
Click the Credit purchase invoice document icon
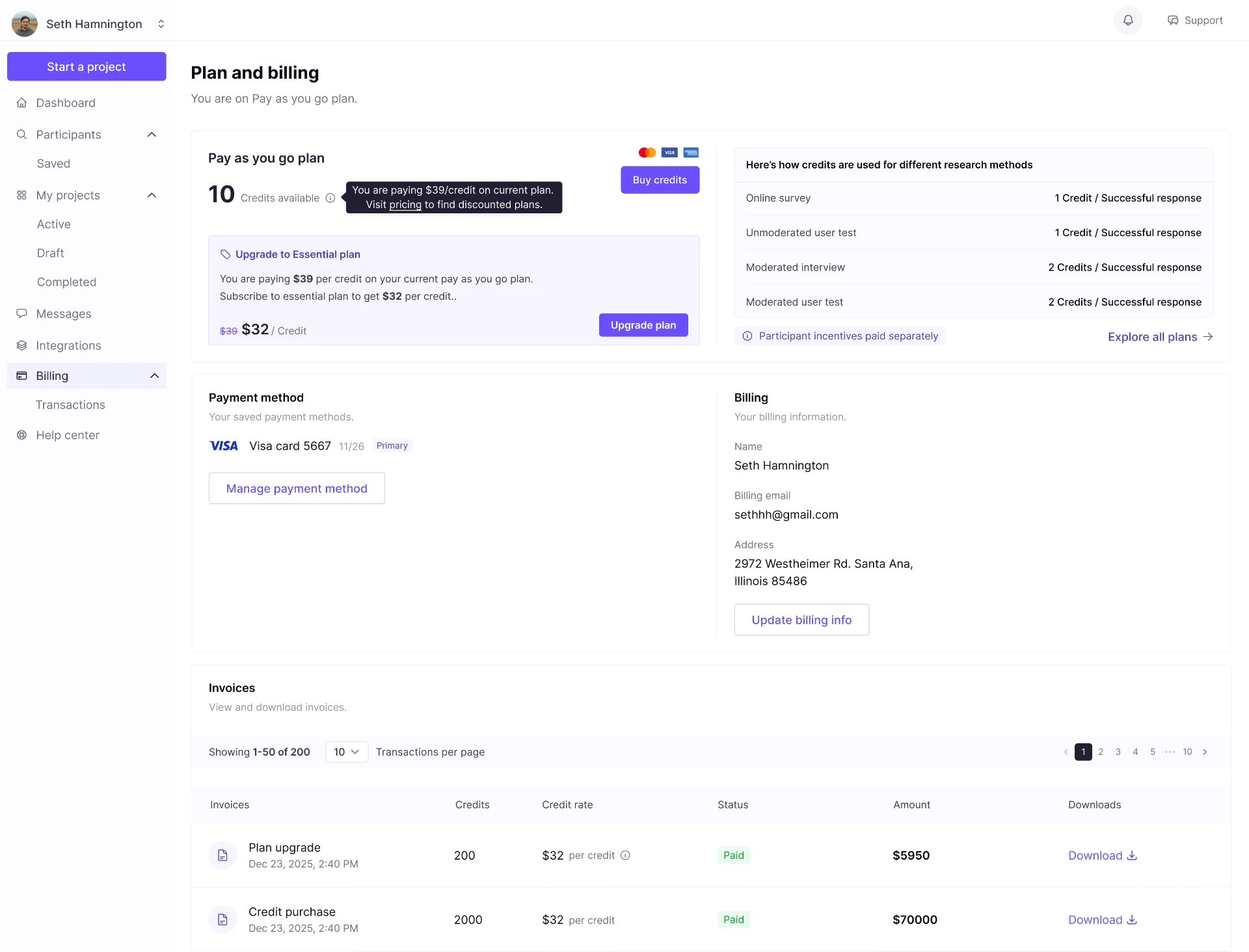[222, 919]
